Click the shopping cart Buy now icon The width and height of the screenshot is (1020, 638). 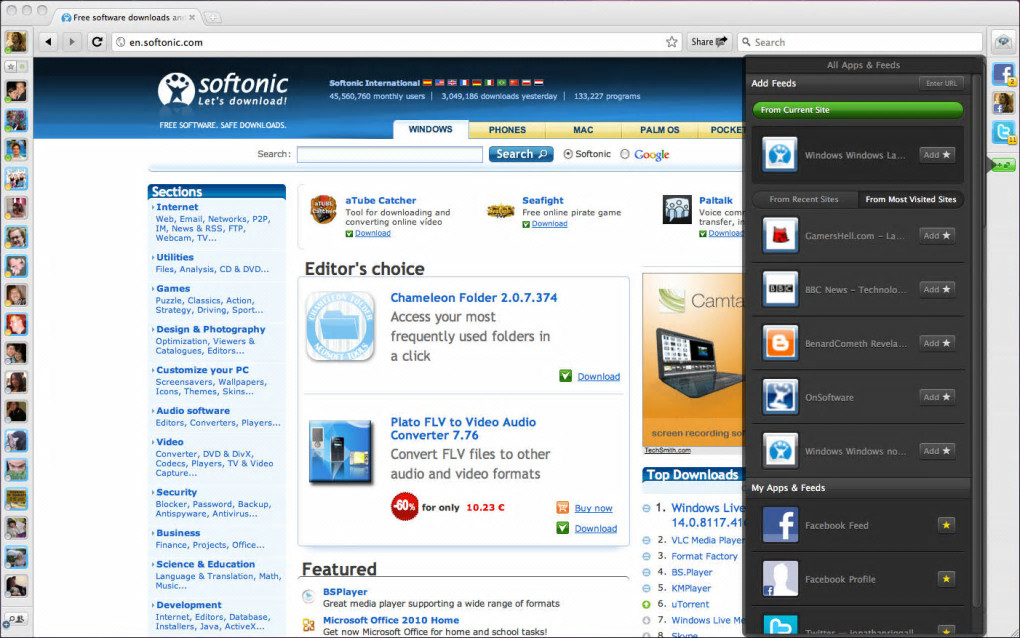coord(563,507)
